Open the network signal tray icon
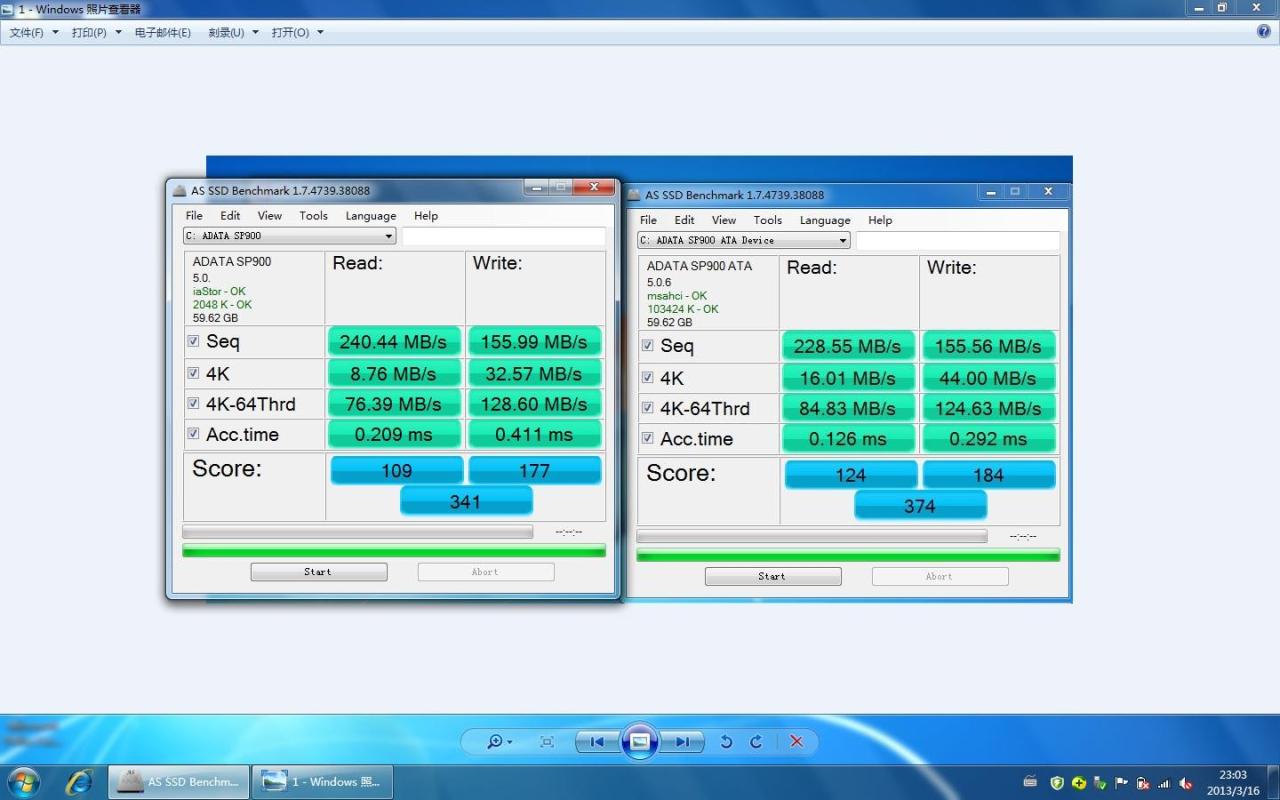This screenshot has width=1280, height=800. (1163, 783)
